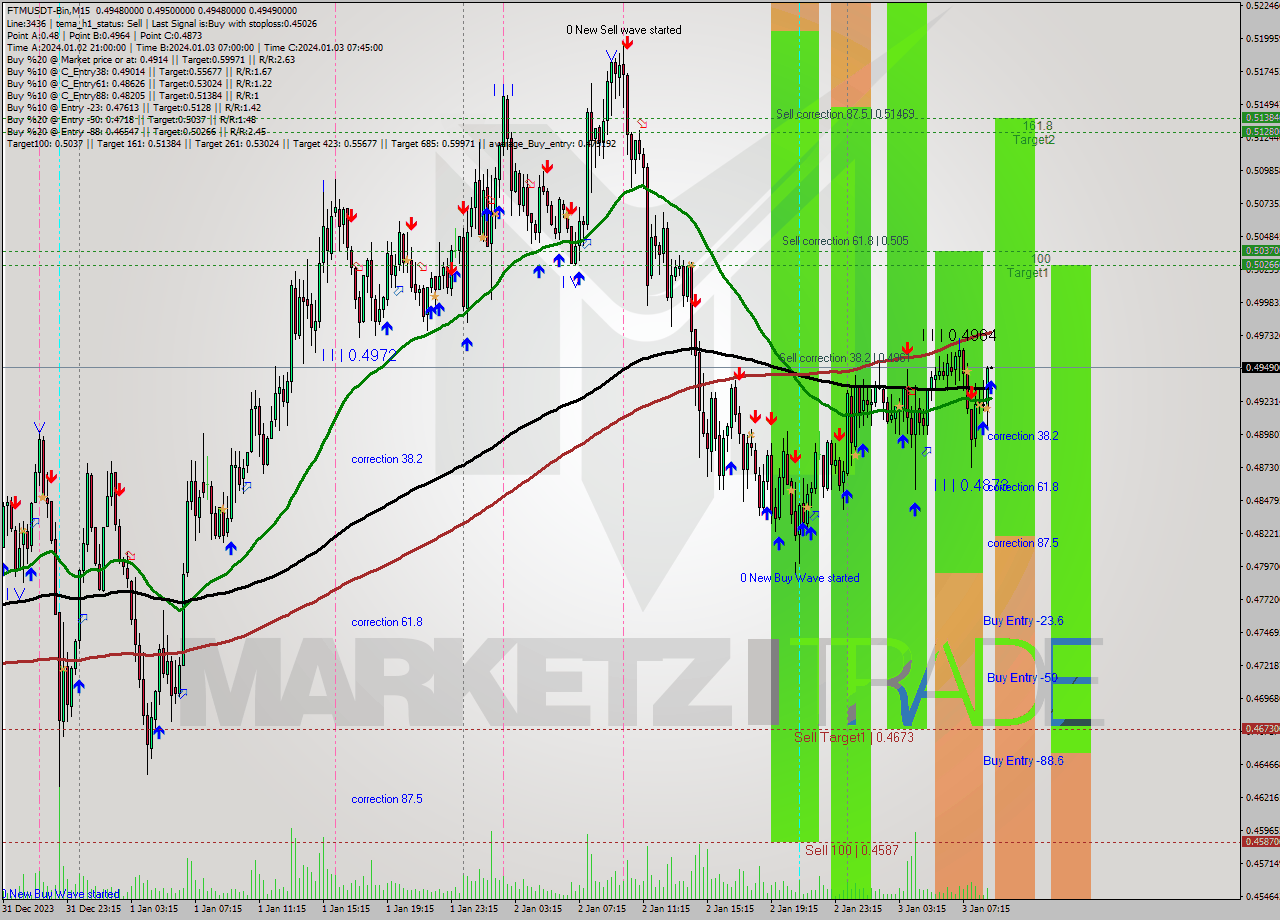Click 'correction 38.2' label beside the 3 Jan candles

1023,436
